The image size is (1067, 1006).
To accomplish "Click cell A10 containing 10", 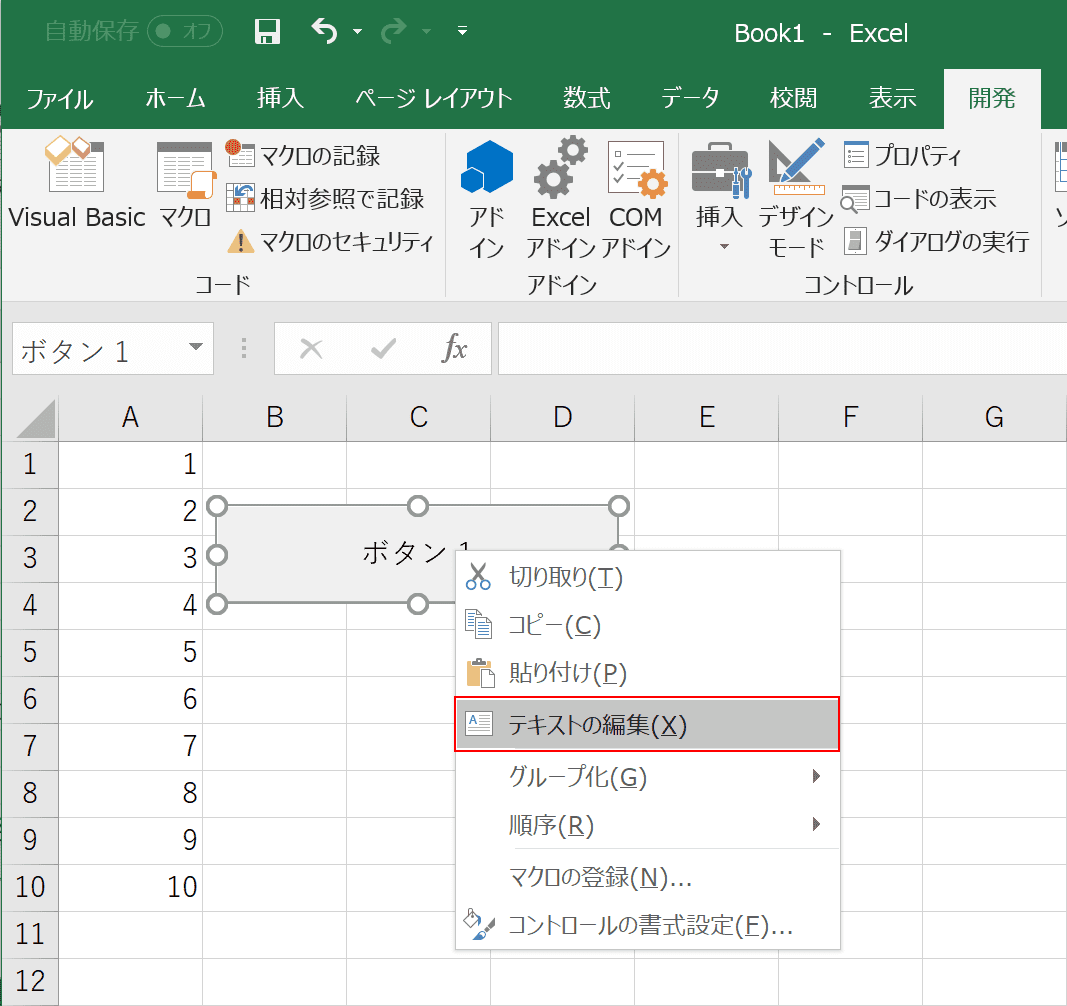I will tap(131, 887).
